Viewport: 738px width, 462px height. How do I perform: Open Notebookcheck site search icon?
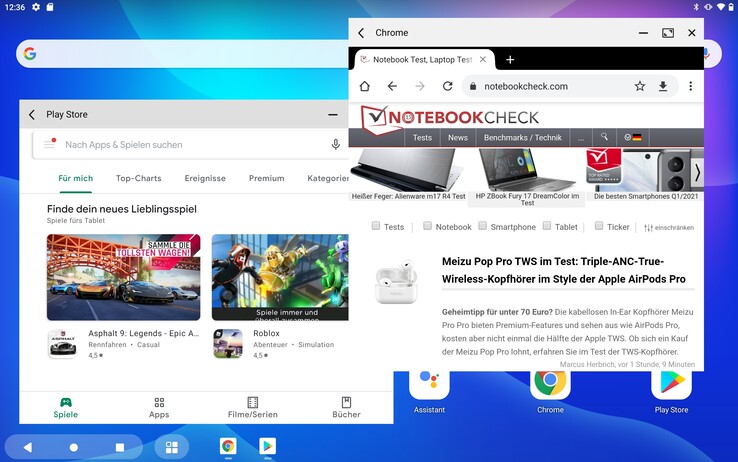point(604,137)
